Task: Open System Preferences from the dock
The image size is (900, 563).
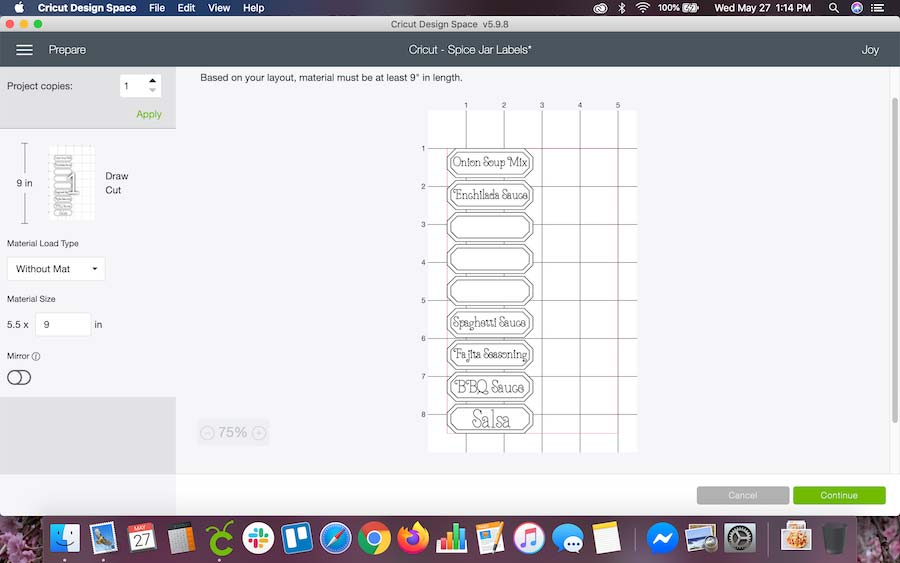Action: (740, 538)
